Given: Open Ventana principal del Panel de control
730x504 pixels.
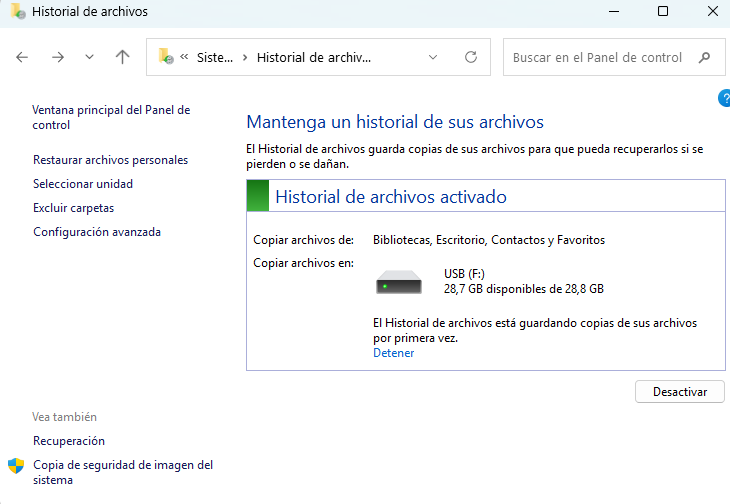Looking at the screenshot, I should pyautogui.click(x=111, y=117).
